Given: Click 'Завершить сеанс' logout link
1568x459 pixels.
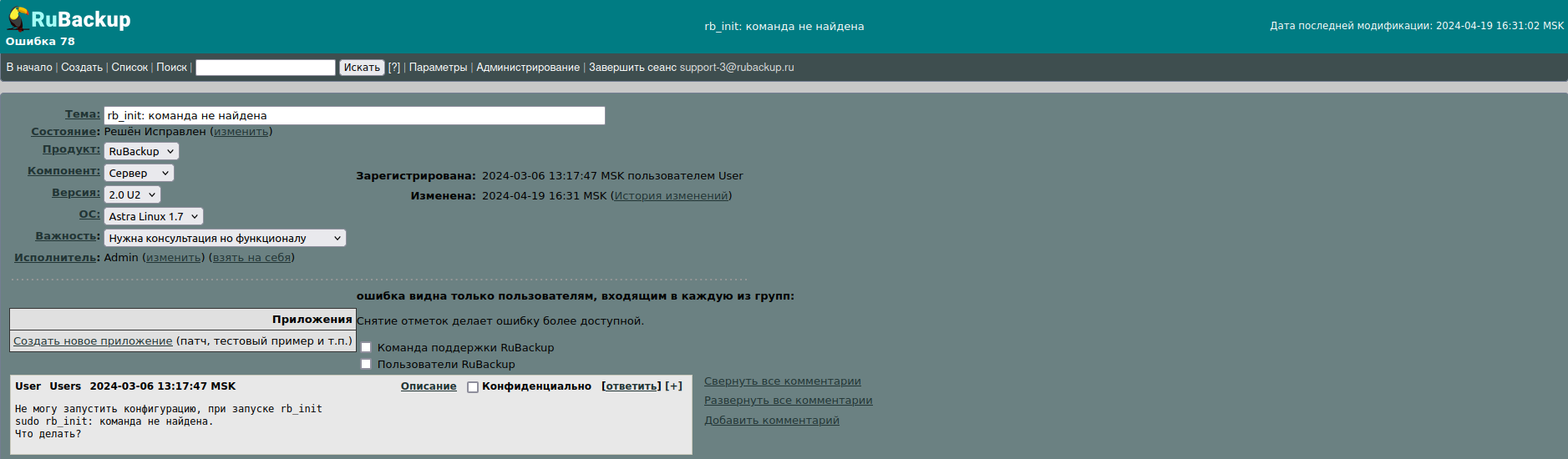Looking at the screenshot, I should (x=632, y=68).
